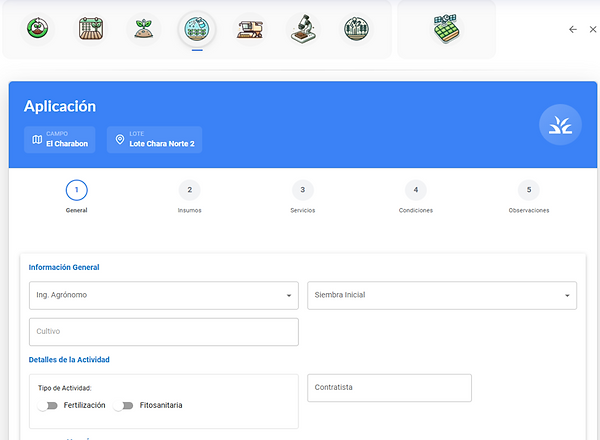Click the Aplicación title
Image resolution: width=600 pixels, height=440 pixels.
[60, 106]
